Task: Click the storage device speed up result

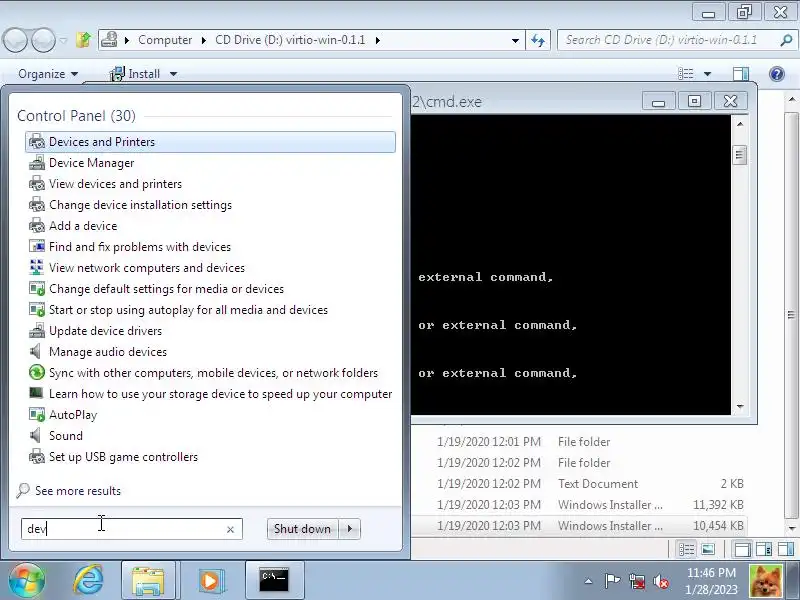Action: tap(220, 393)
